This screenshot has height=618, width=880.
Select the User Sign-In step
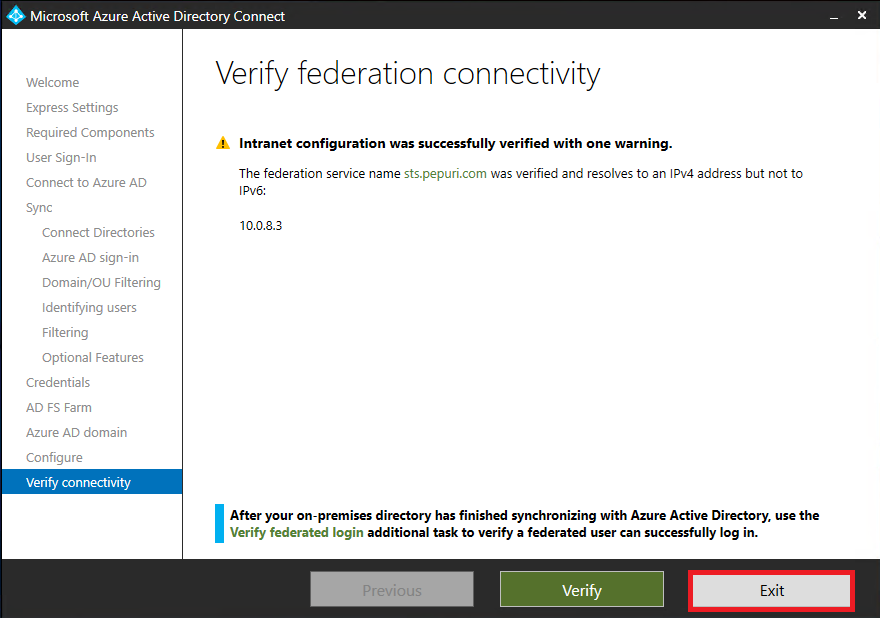tap(61, 158)
